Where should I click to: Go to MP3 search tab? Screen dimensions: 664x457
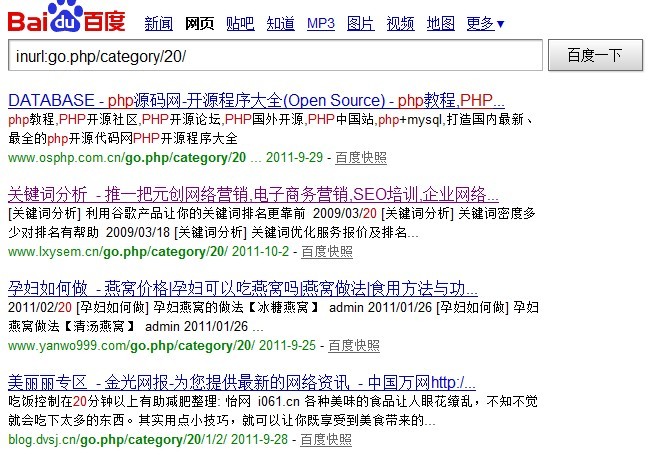click(321, 24)
